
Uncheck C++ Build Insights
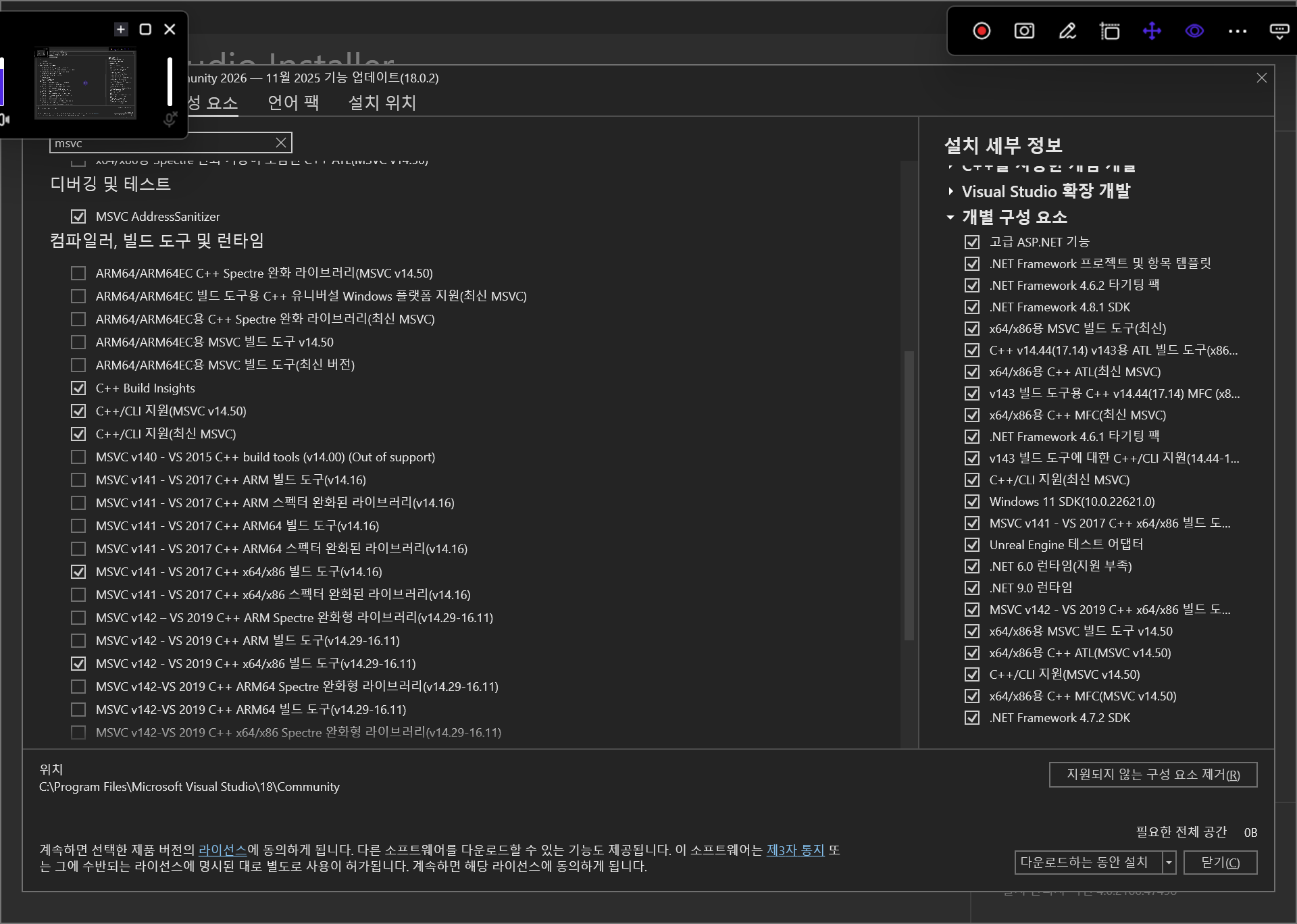(78, 388)
